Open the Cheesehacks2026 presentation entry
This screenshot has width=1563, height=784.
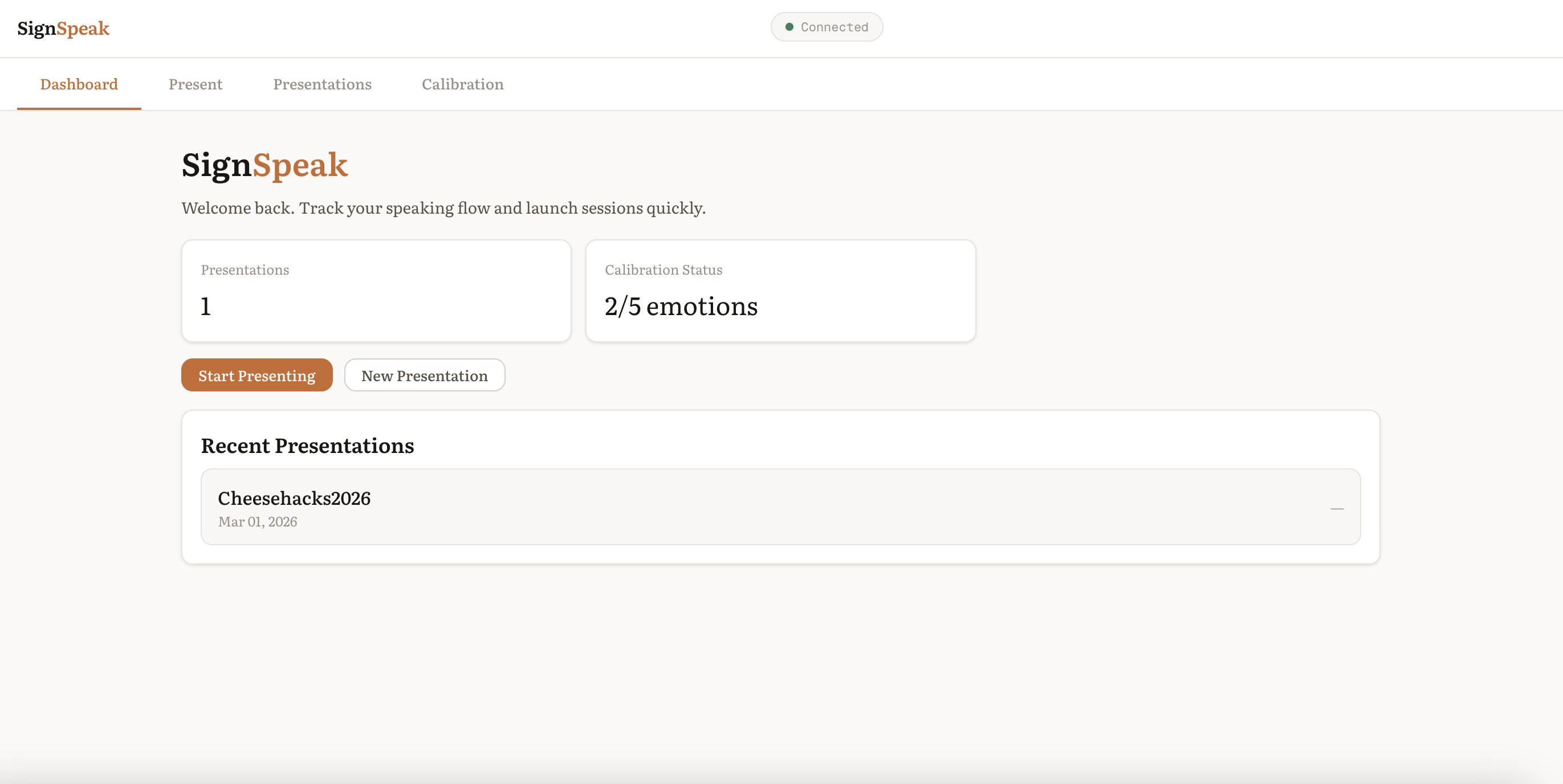[x=780, y=507]
